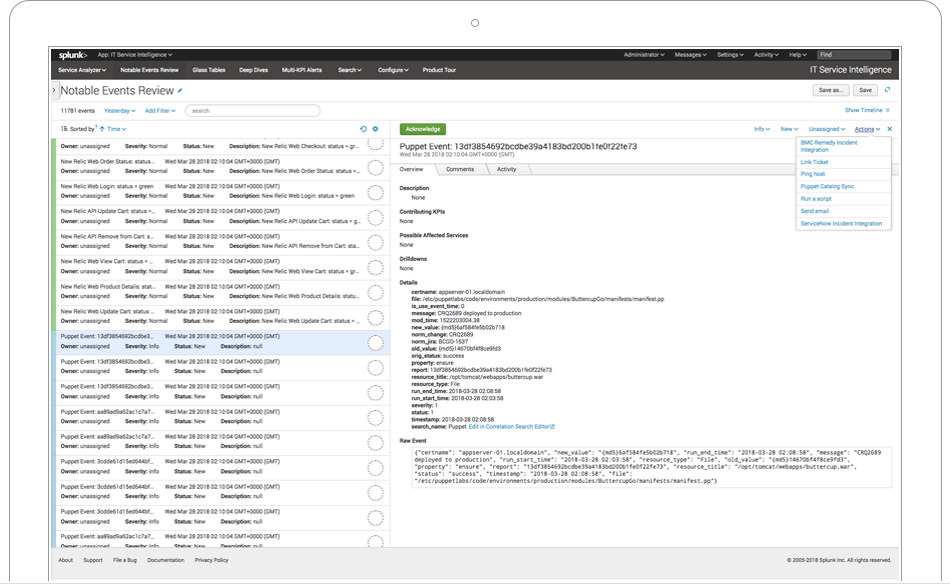Start the Product Tour

[439, 70]
